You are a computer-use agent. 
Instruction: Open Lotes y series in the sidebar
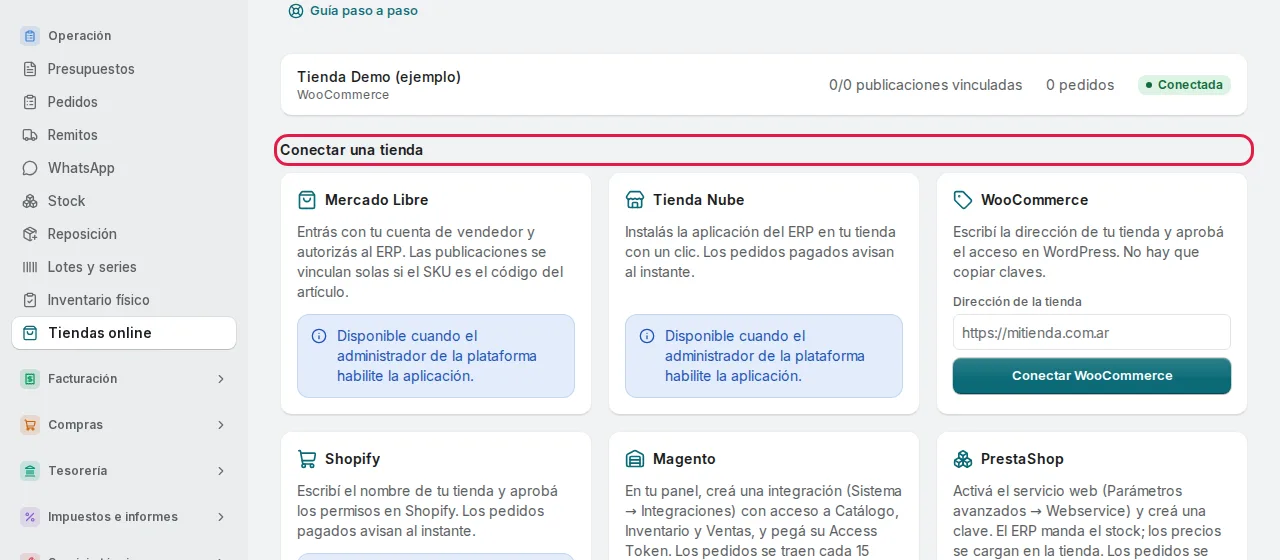click(x=124, y=267)
